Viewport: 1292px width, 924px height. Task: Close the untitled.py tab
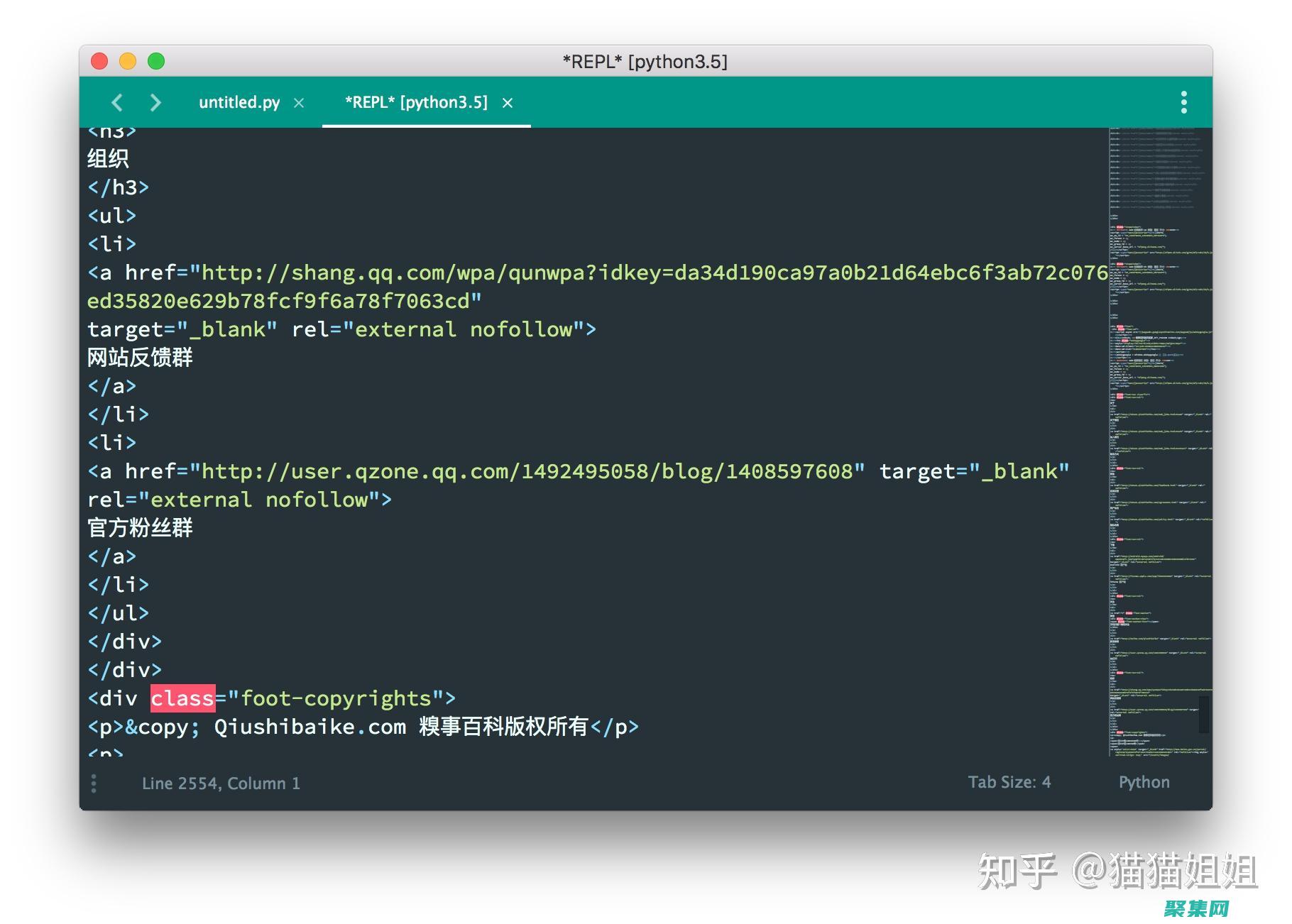tap(299, 103)
